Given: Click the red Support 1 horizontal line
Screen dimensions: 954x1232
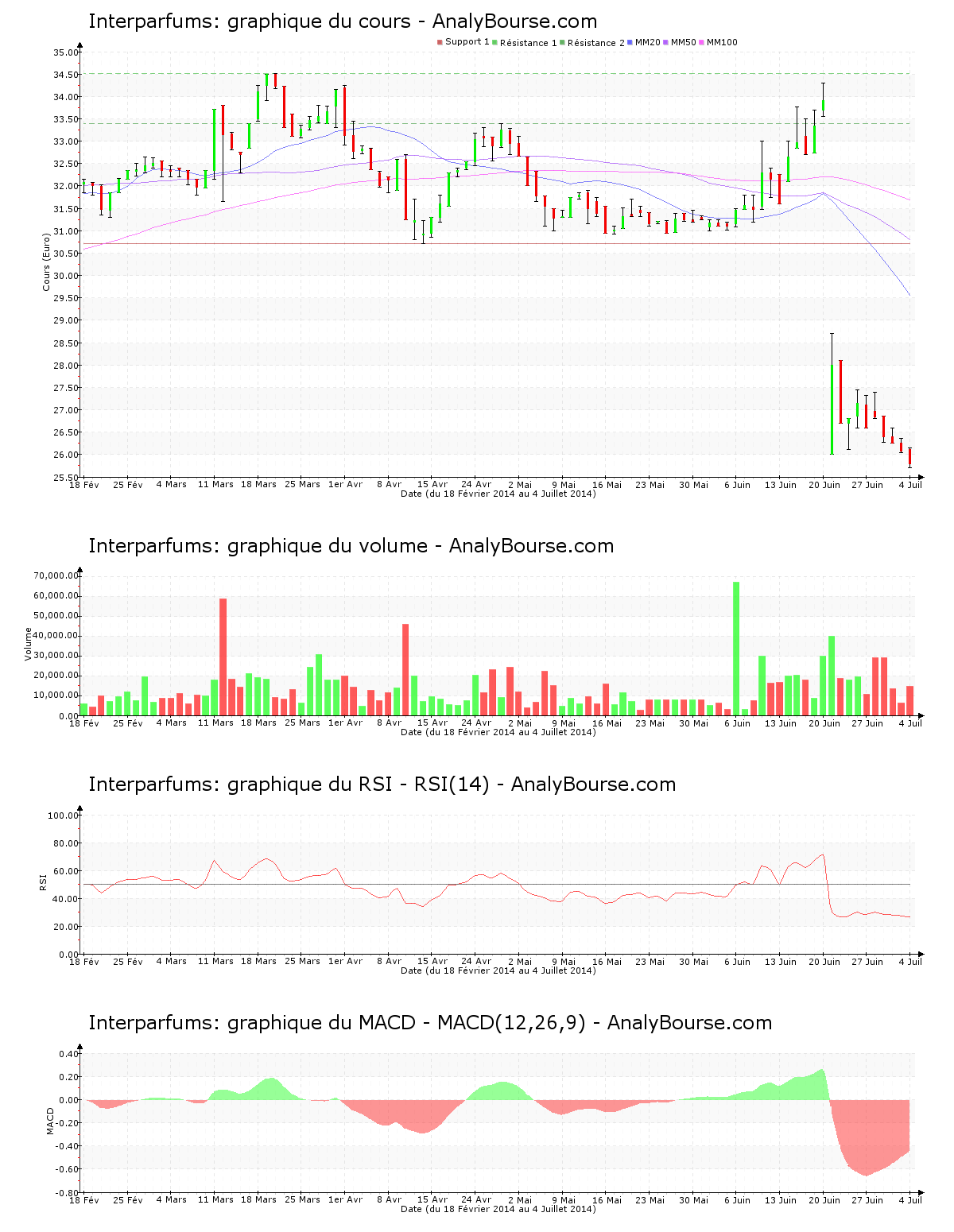Looking at the screenshot, I should [497, 243].
